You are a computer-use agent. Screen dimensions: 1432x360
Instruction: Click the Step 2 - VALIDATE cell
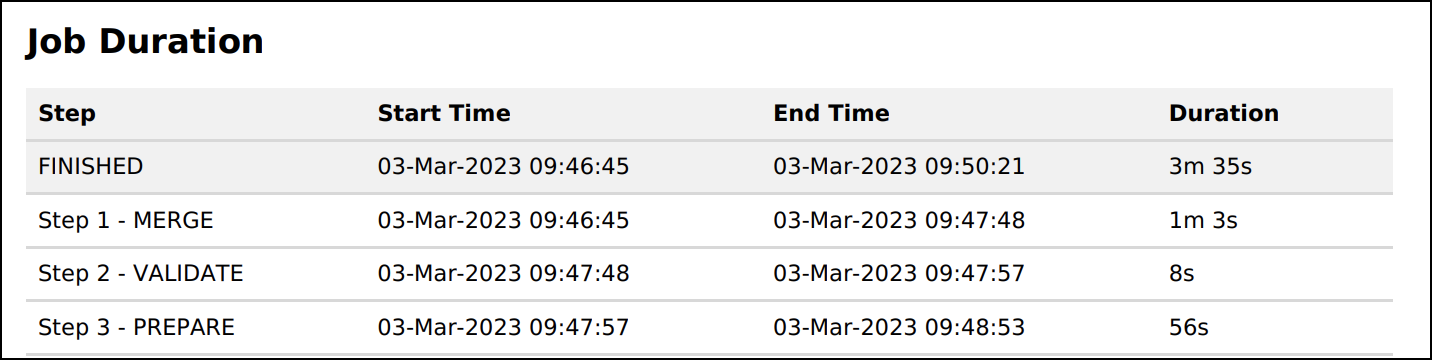[x=141, y=274]
